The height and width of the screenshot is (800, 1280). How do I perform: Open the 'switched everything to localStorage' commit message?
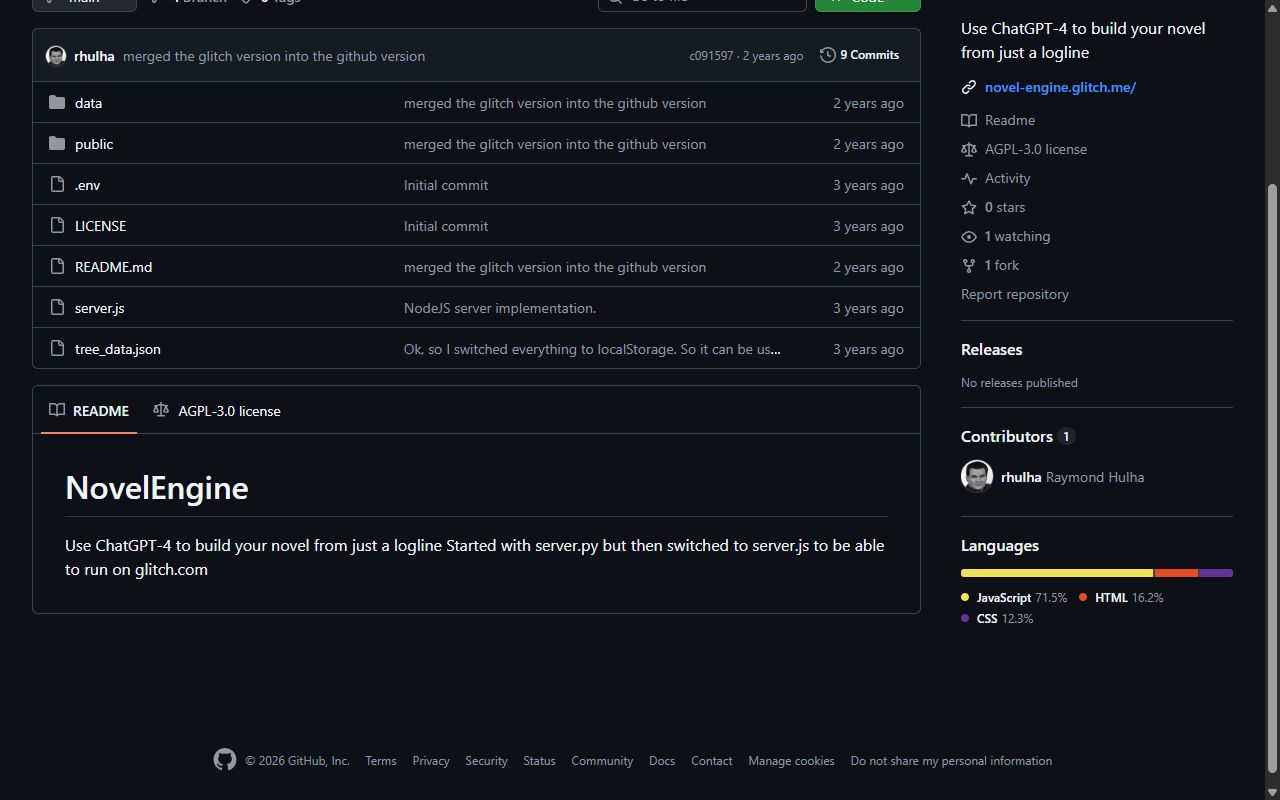coord(592,349)
